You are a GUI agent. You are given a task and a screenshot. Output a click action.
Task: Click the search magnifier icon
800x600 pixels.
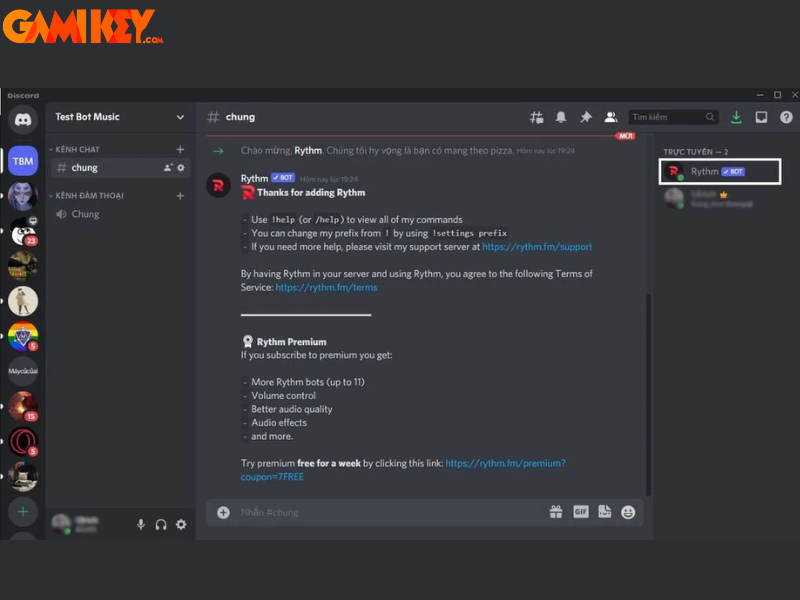pos(710,117)
